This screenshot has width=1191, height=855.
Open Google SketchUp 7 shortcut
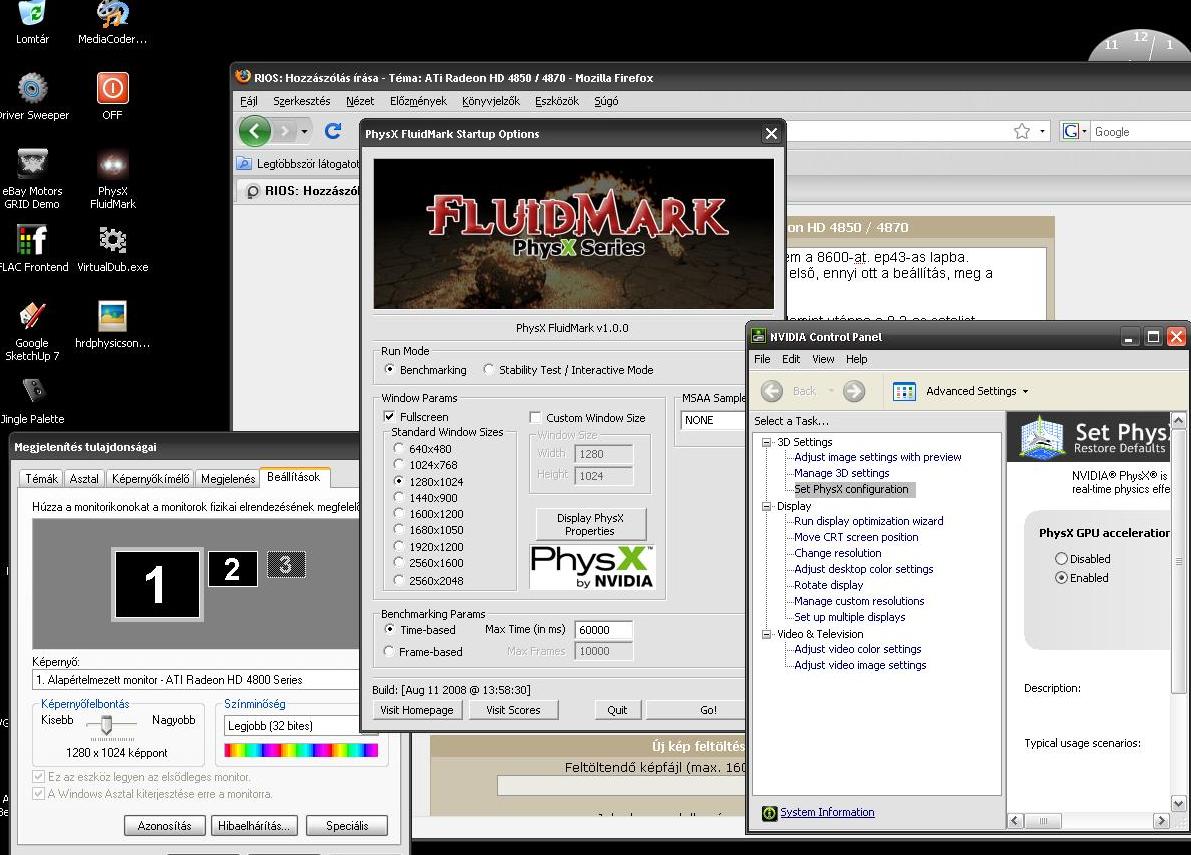coord(33,316)
